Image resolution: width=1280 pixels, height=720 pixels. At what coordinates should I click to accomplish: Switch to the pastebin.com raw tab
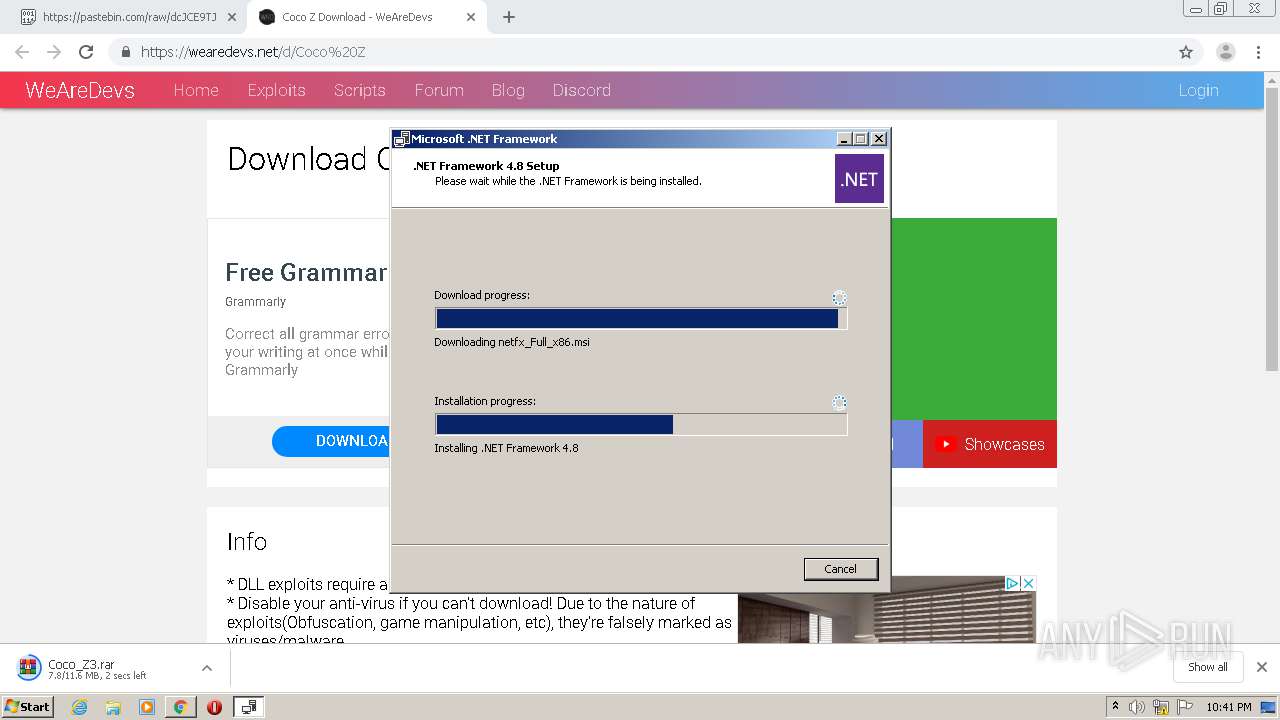coord(129,17)
